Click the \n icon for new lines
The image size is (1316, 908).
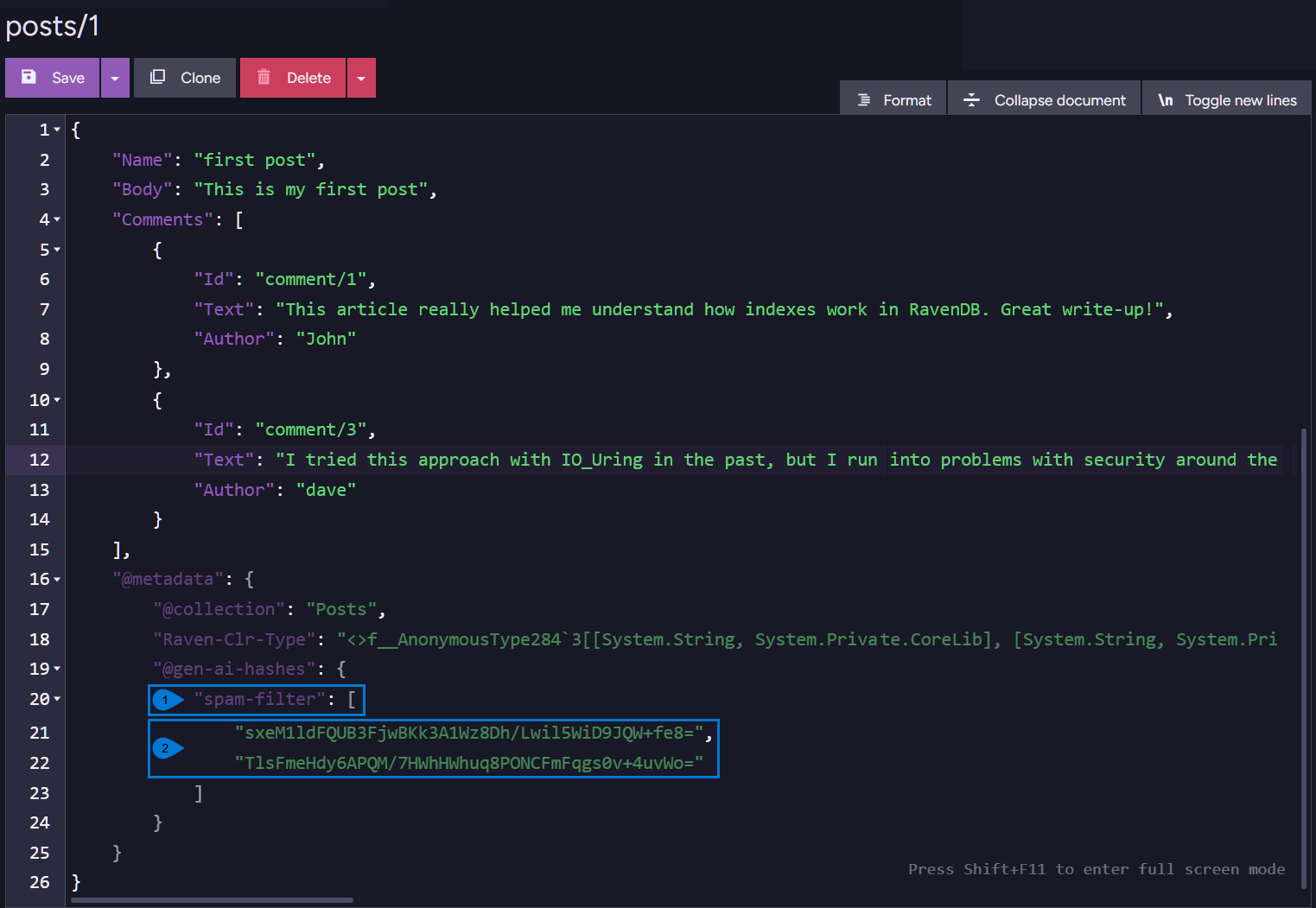(1166, 98)
